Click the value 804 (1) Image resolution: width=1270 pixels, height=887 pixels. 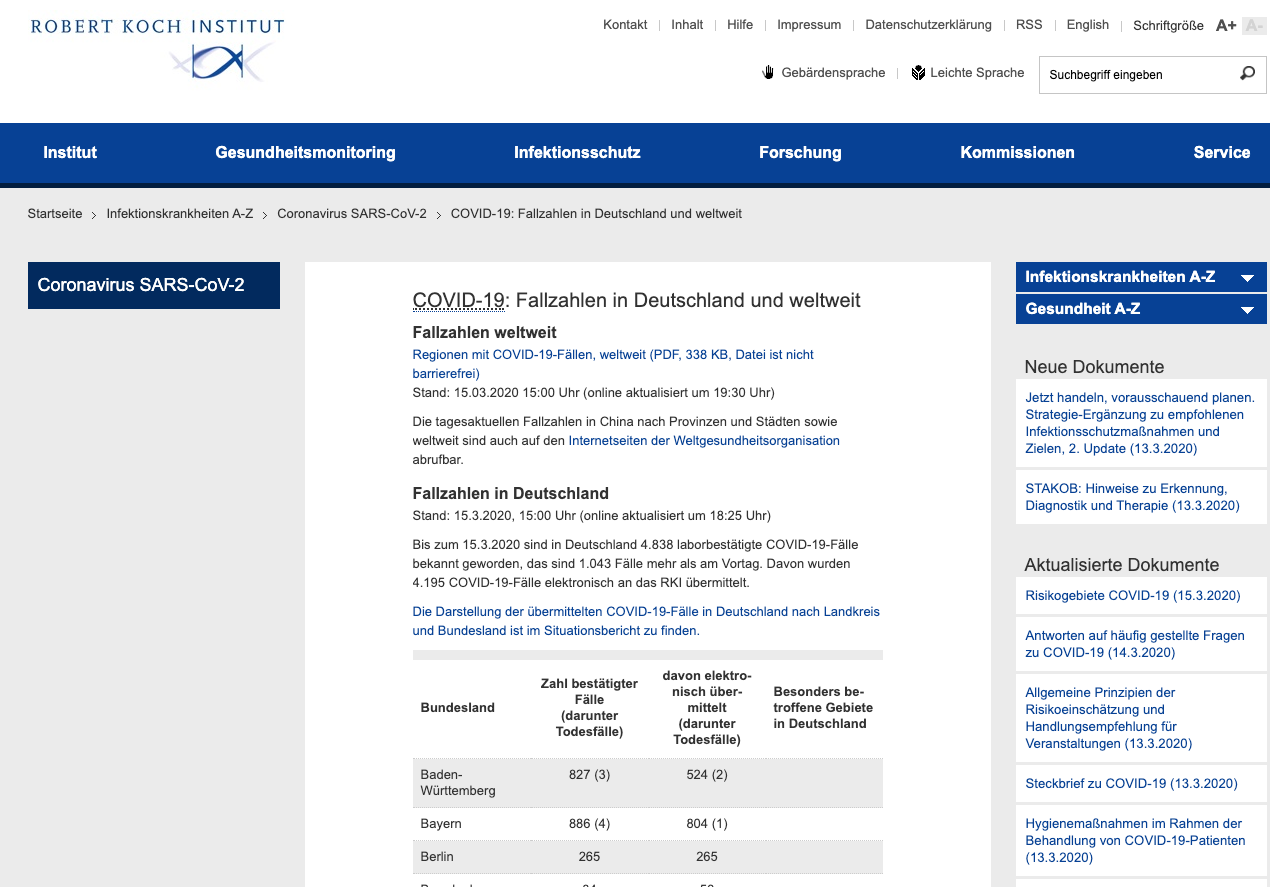(707, 824)
